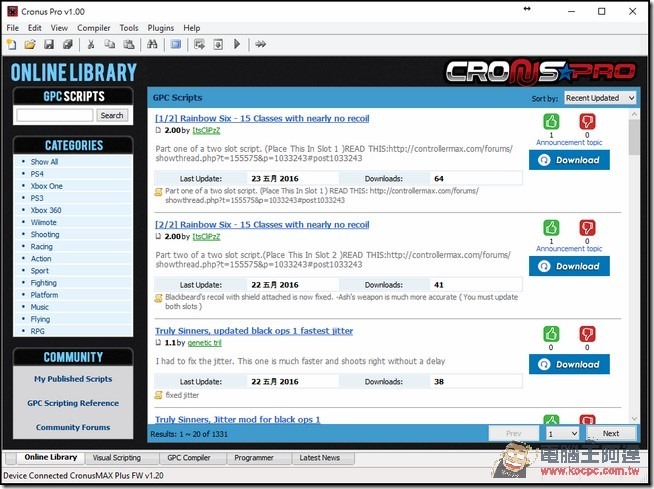The image size is (654, 489).
Task: Thumbs down the Truly Sinners fastest jitter script
Action: (x=587, y=334)
